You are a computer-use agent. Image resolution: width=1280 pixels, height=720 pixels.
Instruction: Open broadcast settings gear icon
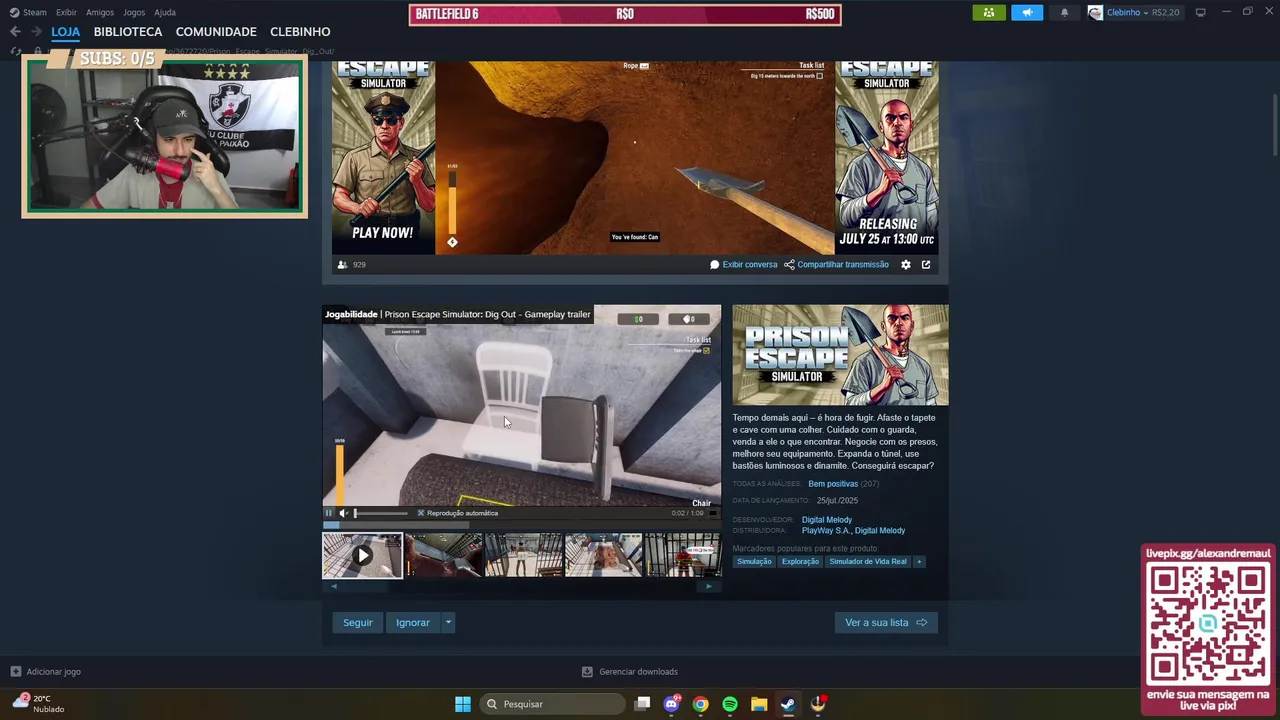point(906,265)
